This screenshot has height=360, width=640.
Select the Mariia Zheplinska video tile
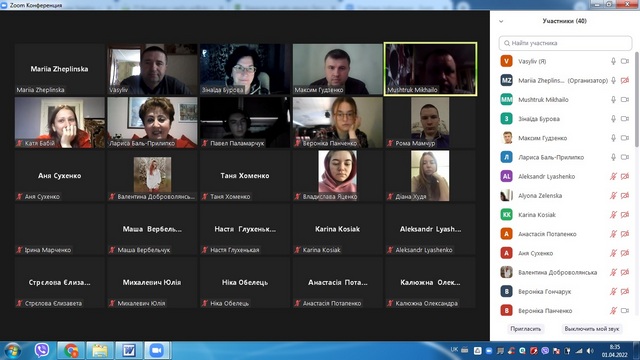(60, 69)
